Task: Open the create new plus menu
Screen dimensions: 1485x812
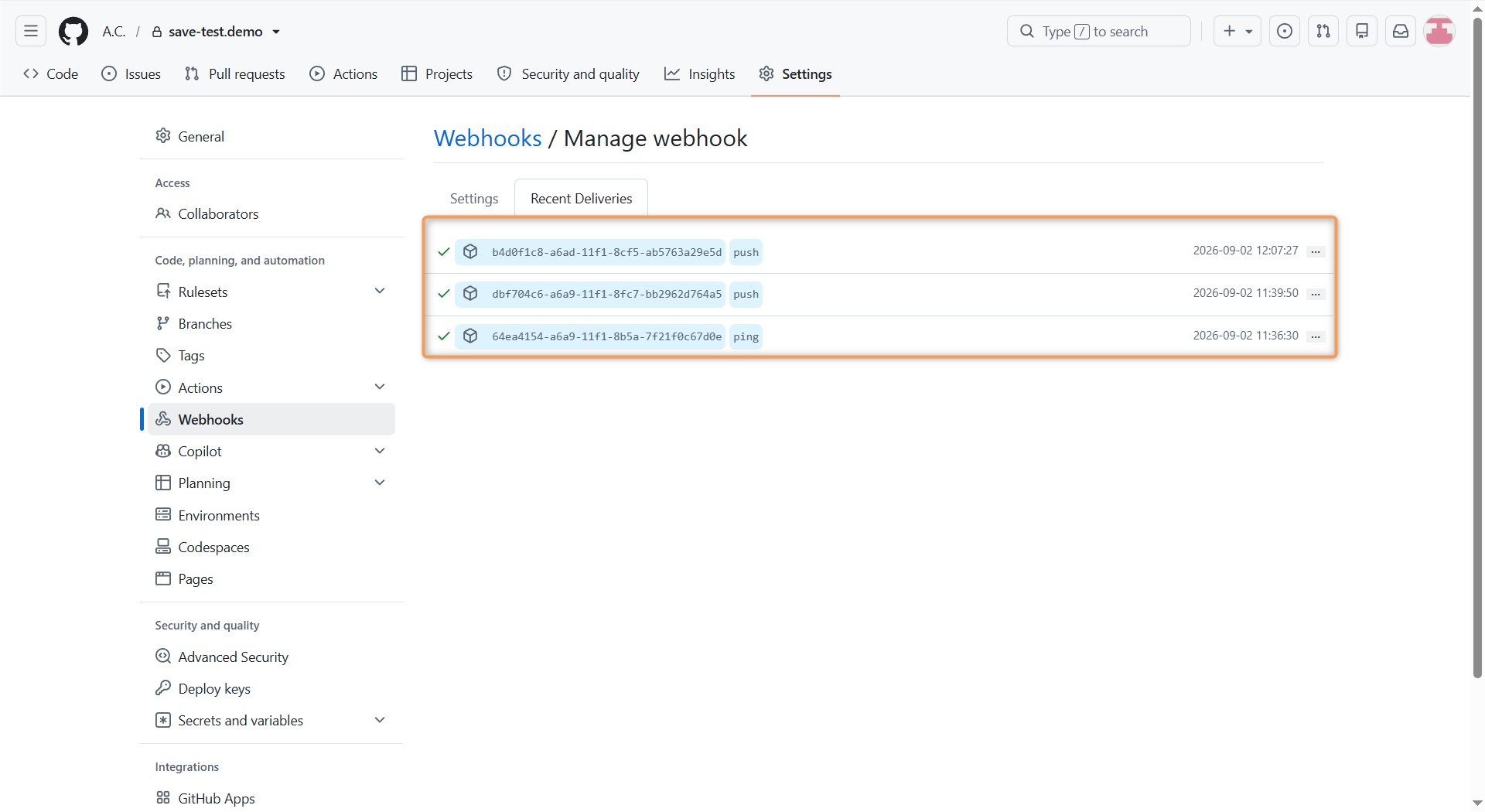Action: [x=1237, y=31]
